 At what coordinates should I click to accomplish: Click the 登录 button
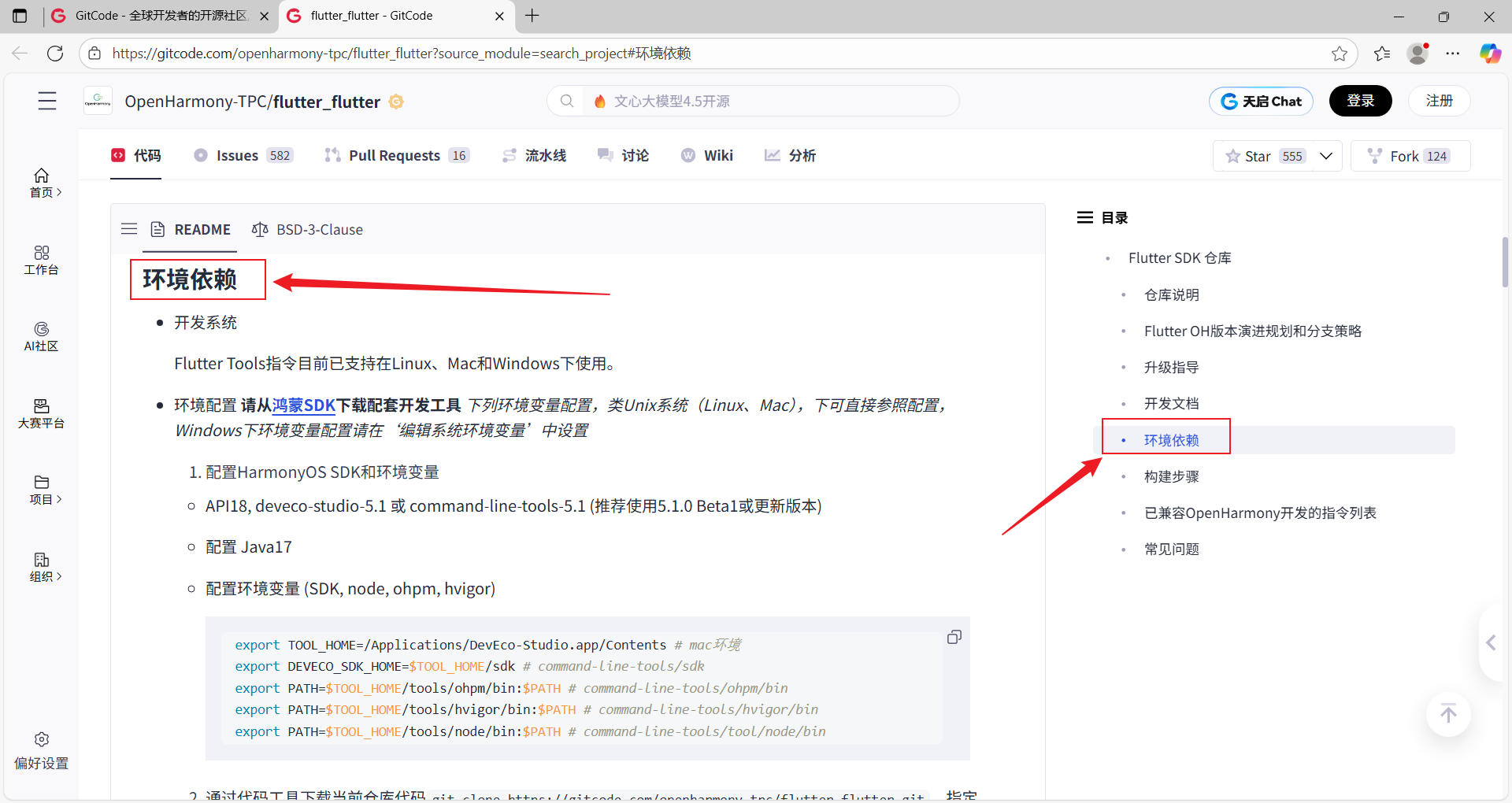pyautogui.click(x=1360, y=101)
